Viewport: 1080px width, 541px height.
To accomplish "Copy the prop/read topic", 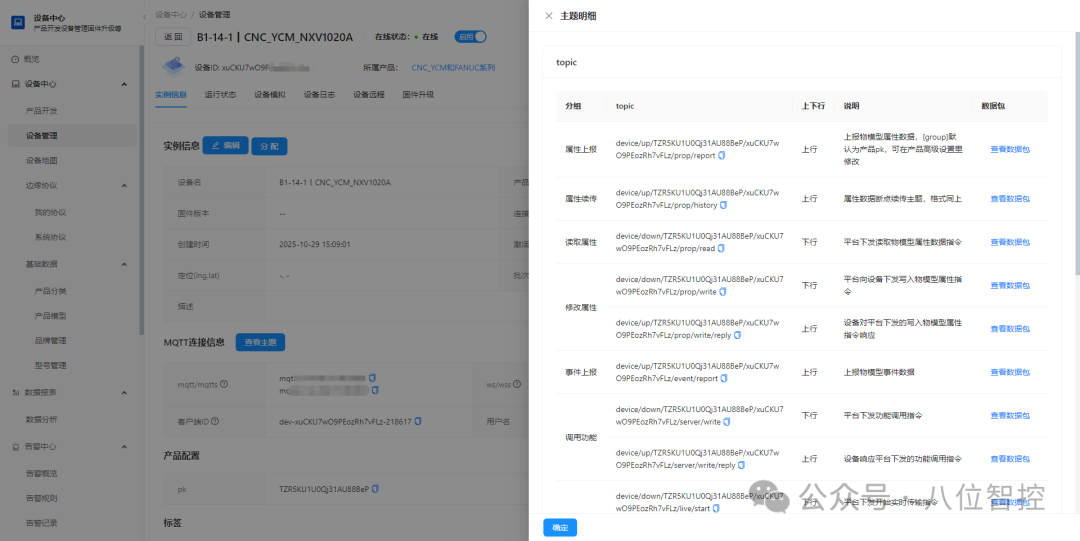I will click(x=721, y=248).
